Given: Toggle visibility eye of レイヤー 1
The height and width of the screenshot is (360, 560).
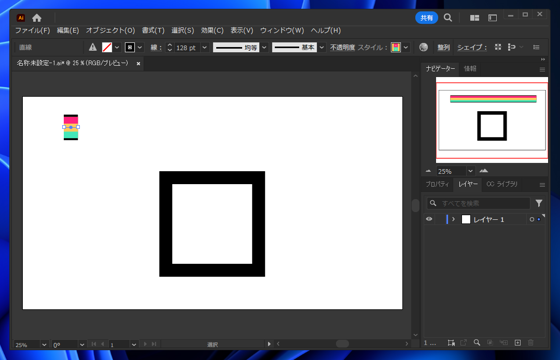Looking at the screenshot, I should coord(429,219).
